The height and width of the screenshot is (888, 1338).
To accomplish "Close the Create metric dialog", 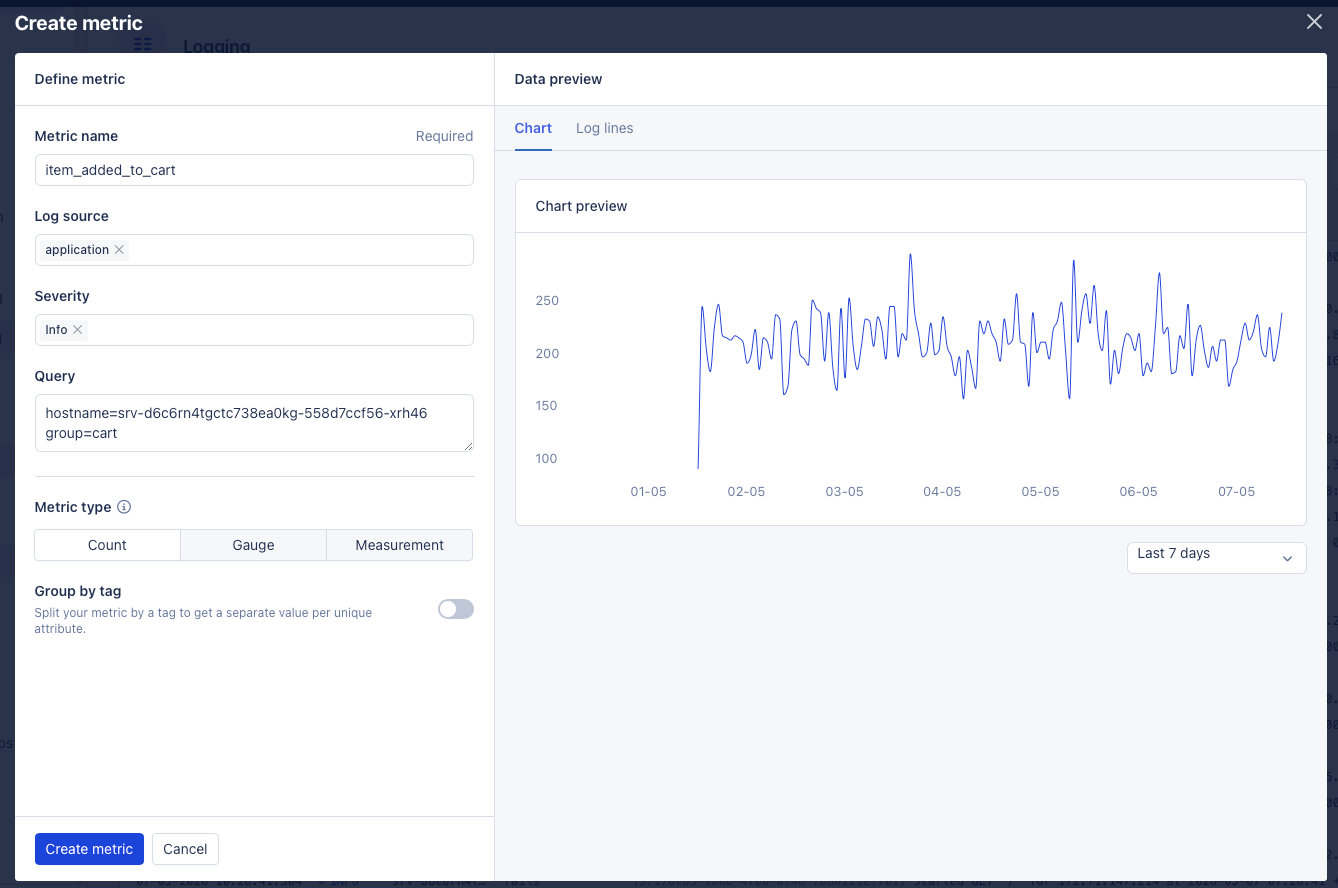I will pyautogui.click(x=1314, y=22).
